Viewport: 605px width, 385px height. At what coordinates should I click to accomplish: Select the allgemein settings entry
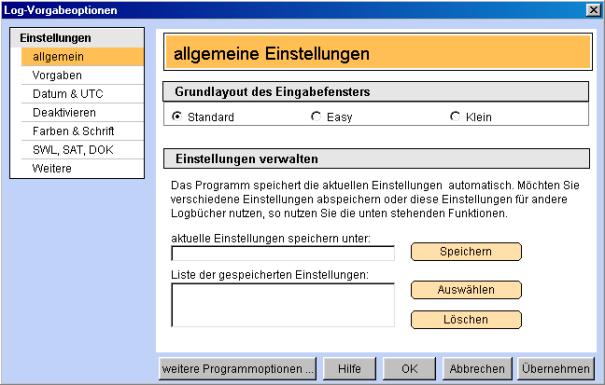[83, 57]
